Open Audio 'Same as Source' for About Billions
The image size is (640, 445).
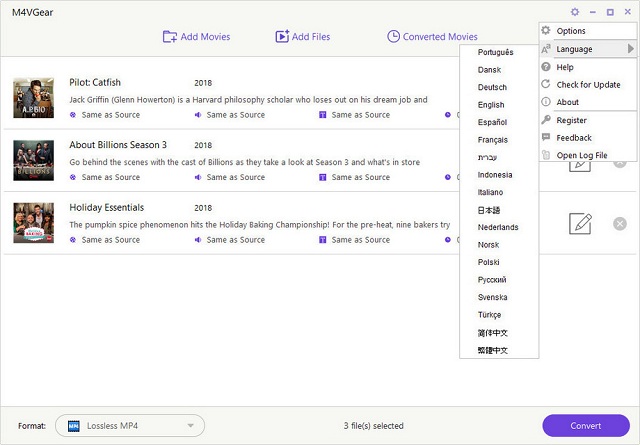(236, 177)
